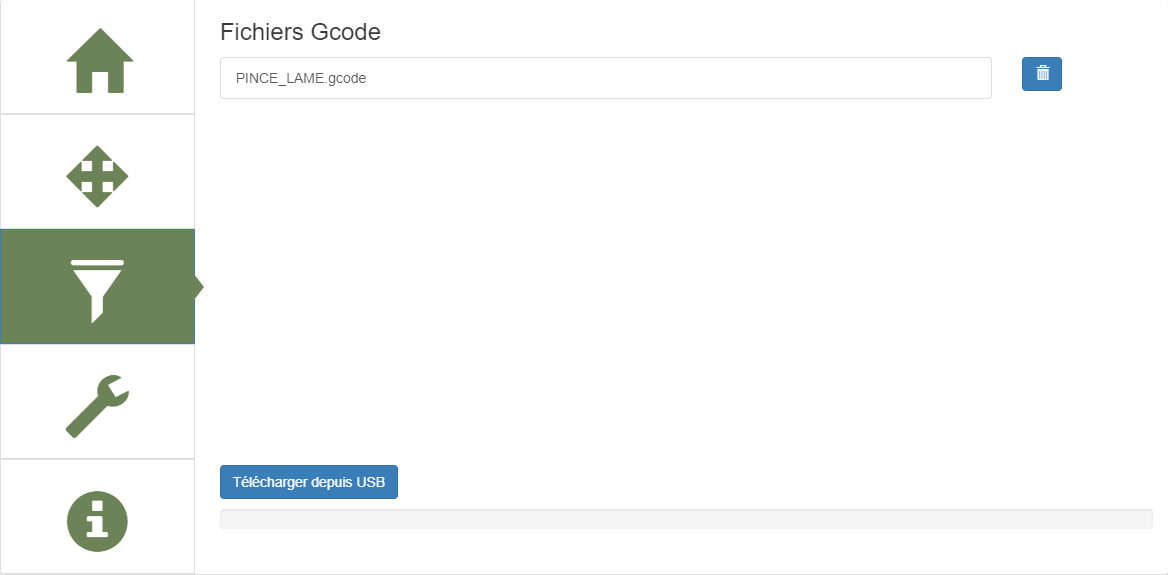Click the trash can icon
Image resolution: width=1168 pixels, height=575 pixels.
(1042, 74)
